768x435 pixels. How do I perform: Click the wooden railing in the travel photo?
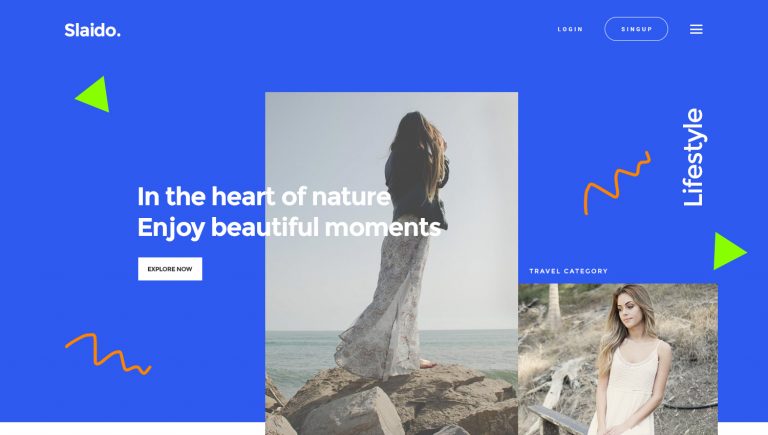tap(558, 421)
